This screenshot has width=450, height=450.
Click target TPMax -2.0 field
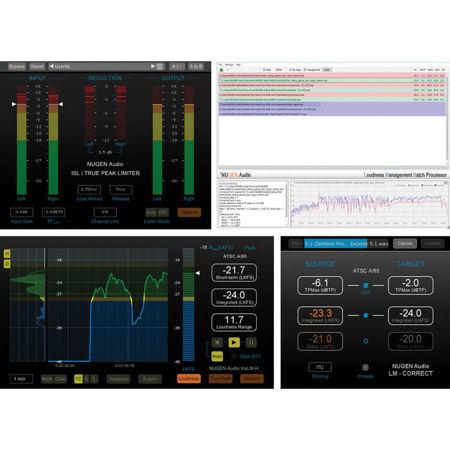pos(411,285)
